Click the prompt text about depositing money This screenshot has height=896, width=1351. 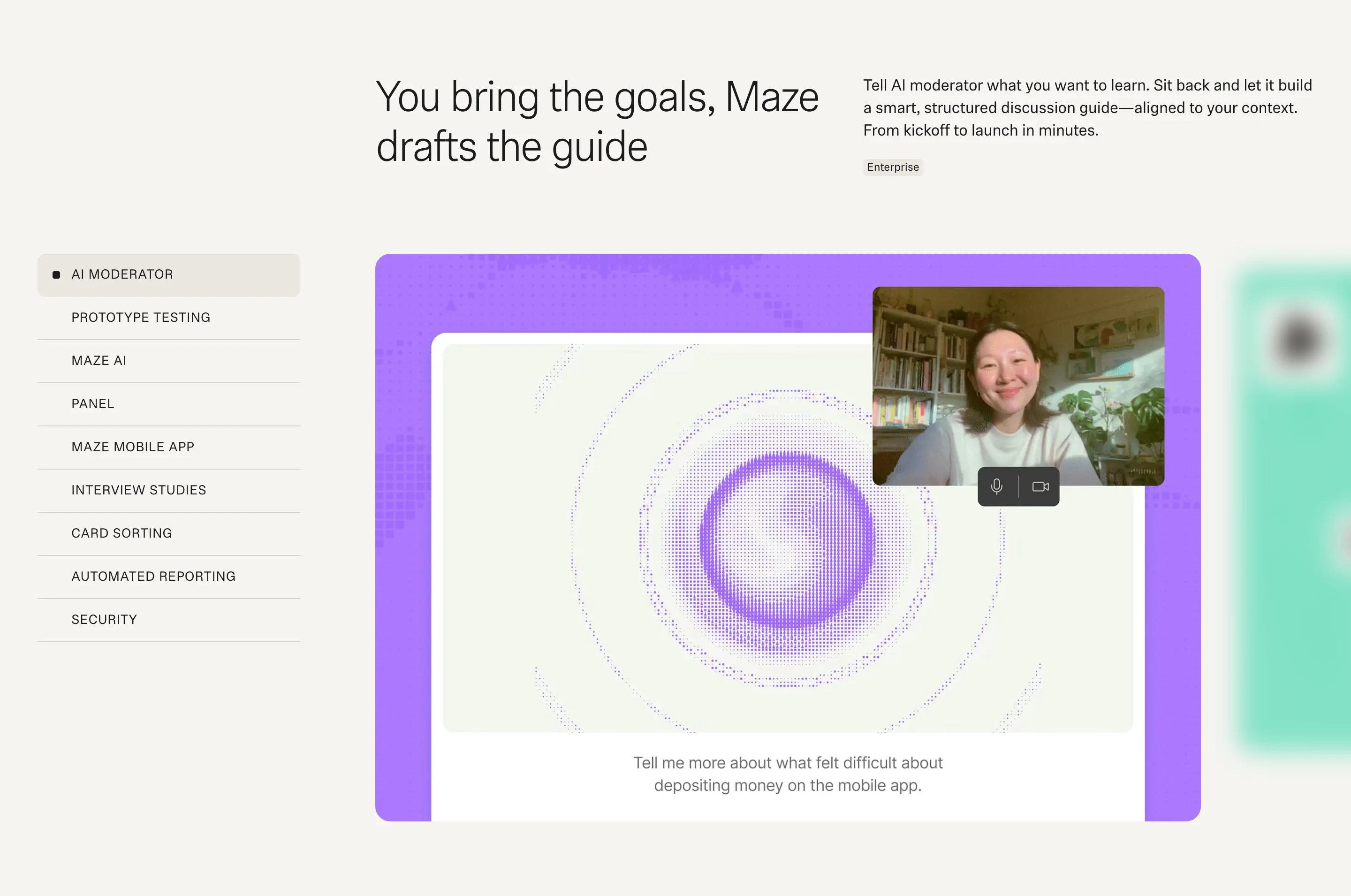(788, 775)
